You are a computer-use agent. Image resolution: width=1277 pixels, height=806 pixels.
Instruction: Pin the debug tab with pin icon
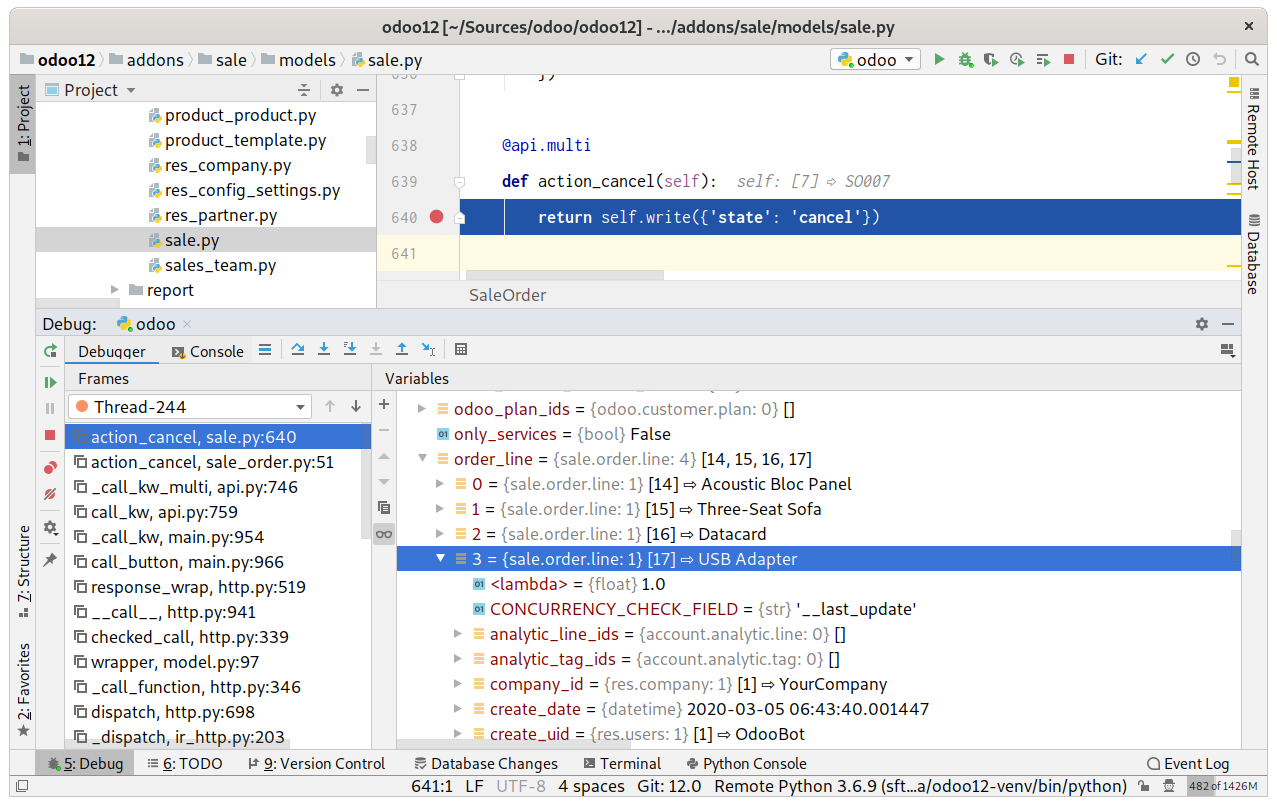coord(50,560)
